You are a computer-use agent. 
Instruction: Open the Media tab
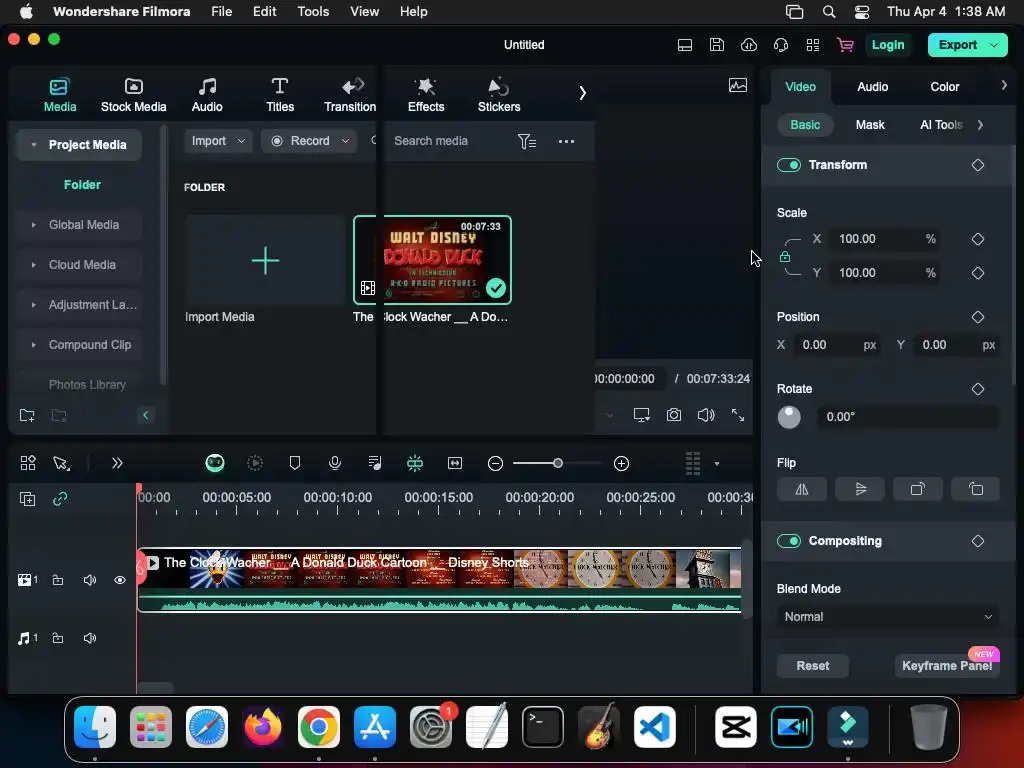tap(59, 95)
